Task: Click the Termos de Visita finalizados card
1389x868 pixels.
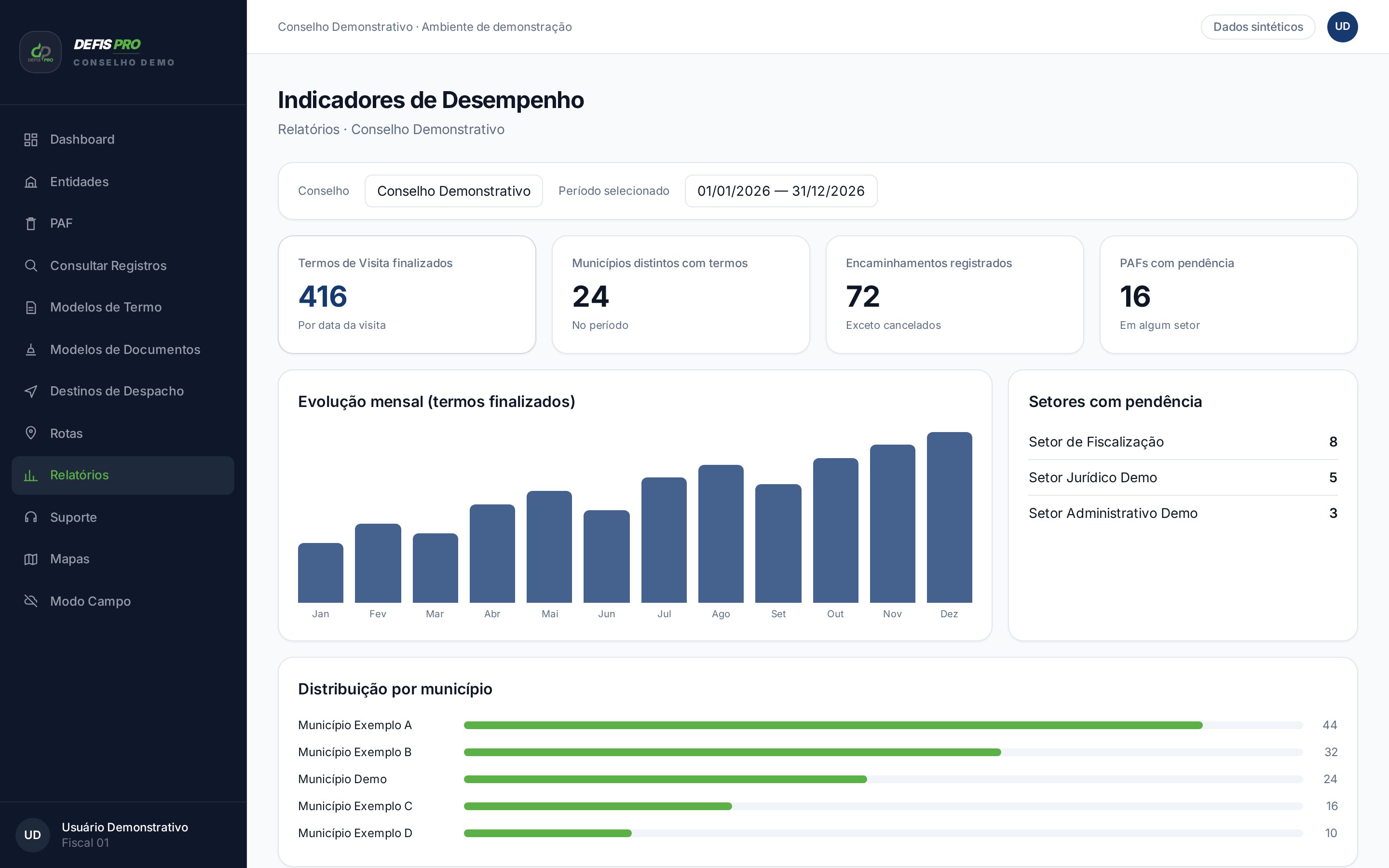Action: pyautogui.click(x=407, y=295)
